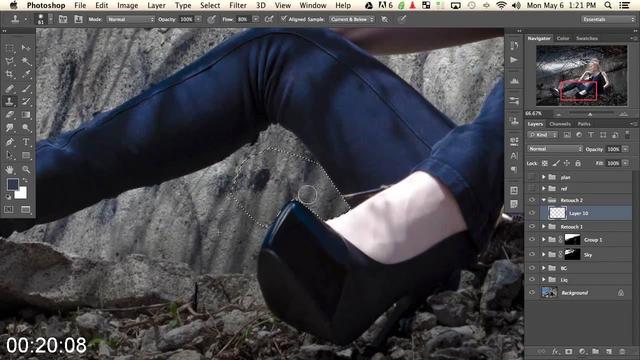This screenshot has height=360, width=640.
Task: Select the Path Selection tool
Action: tap(9, 156)
